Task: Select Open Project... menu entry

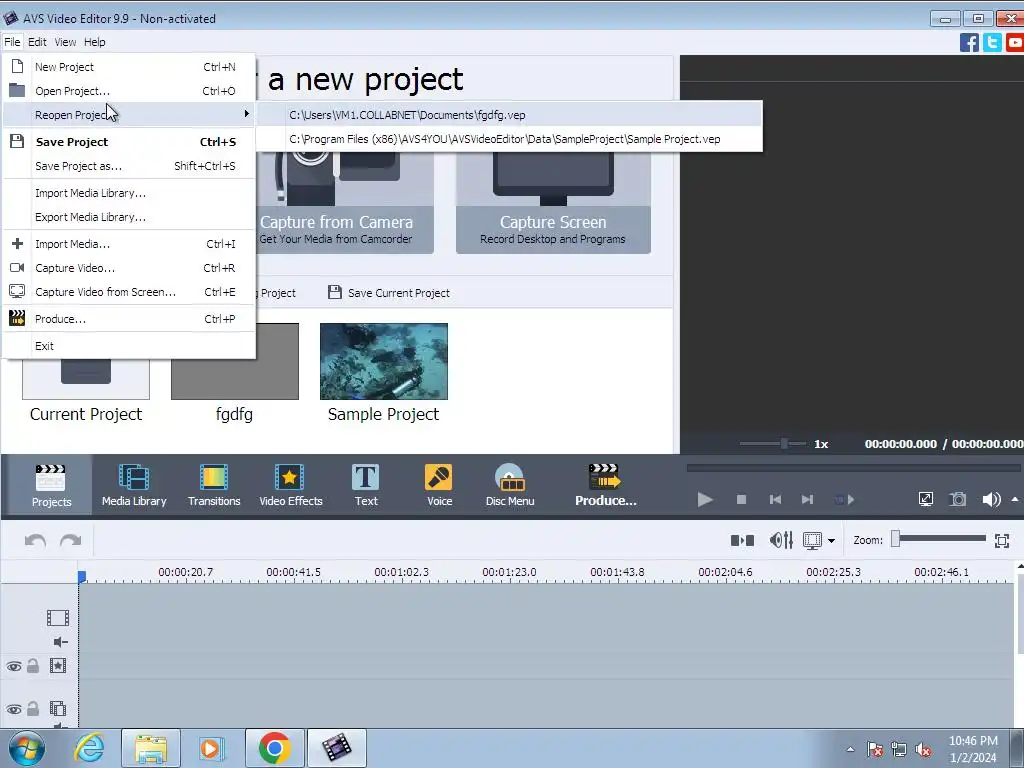Action: [129, 91]
